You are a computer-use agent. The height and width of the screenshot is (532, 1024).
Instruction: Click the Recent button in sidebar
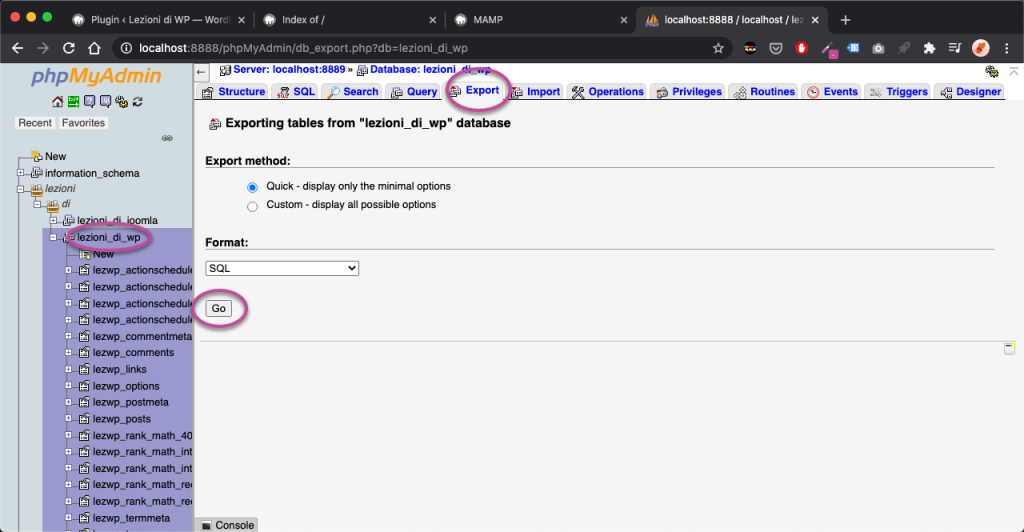pos(35,123)
